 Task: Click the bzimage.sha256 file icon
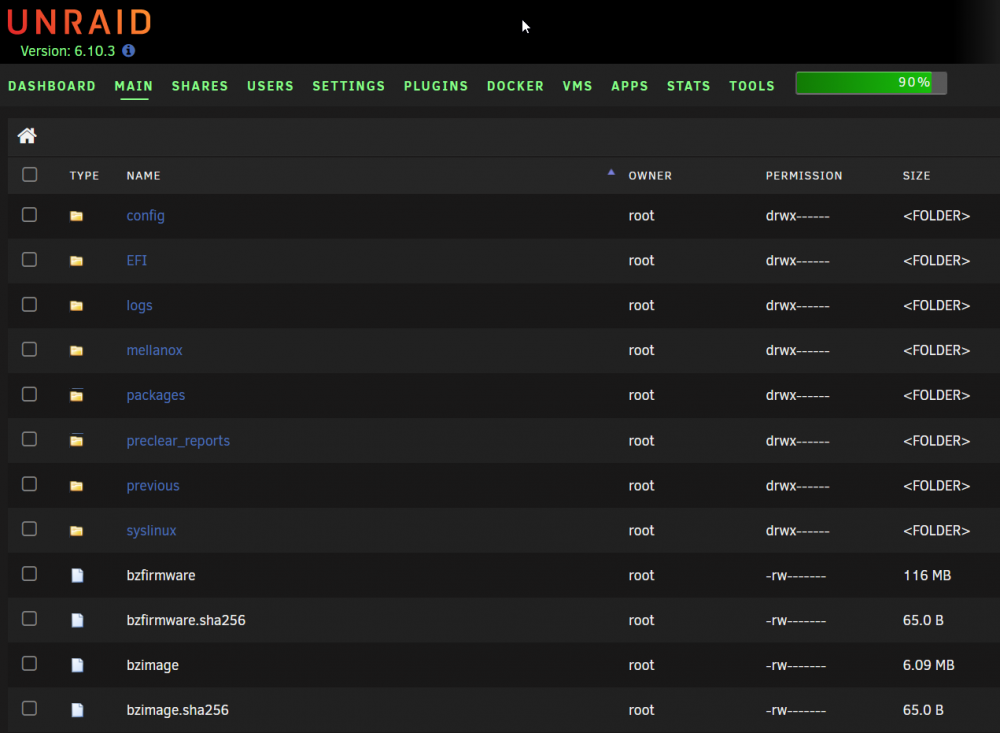77,710
